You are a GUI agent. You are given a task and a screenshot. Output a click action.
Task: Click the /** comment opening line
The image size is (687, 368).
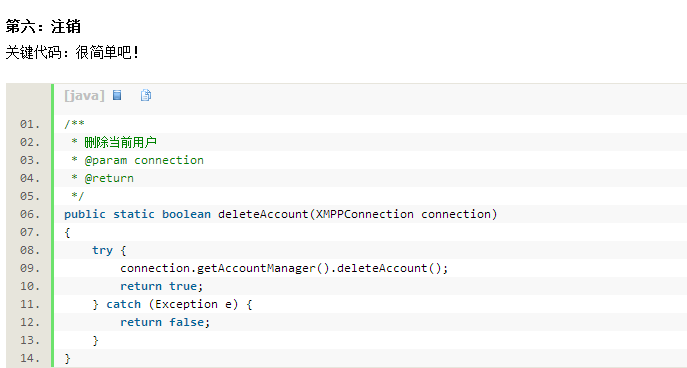[74, 124]
